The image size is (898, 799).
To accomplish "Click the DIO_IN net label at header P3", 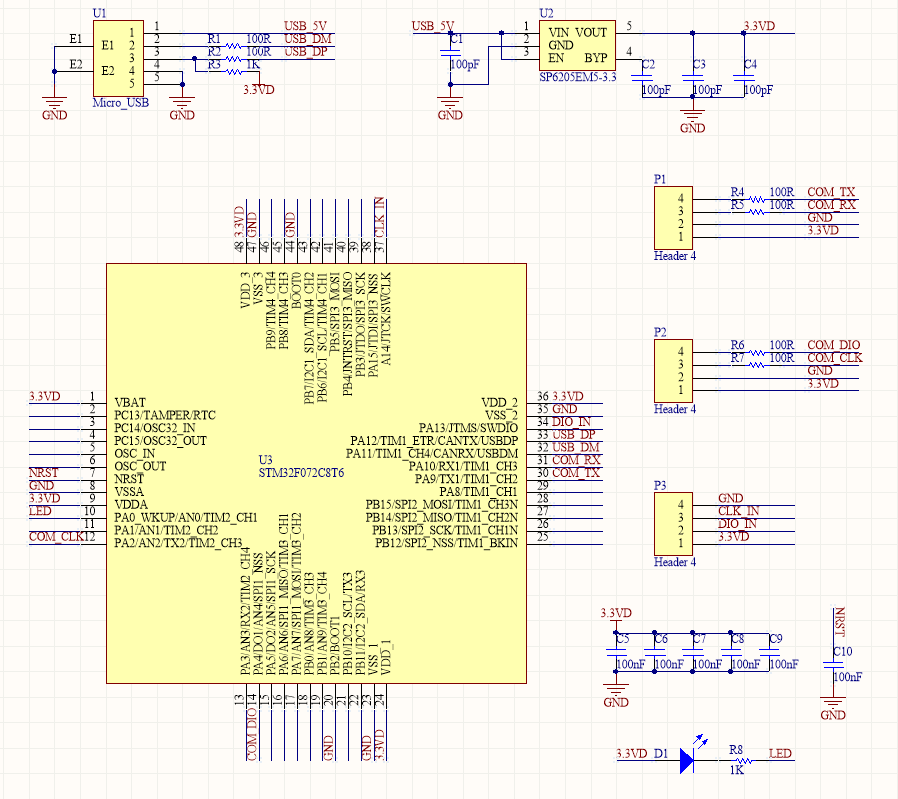I will [x=737, y=524].
